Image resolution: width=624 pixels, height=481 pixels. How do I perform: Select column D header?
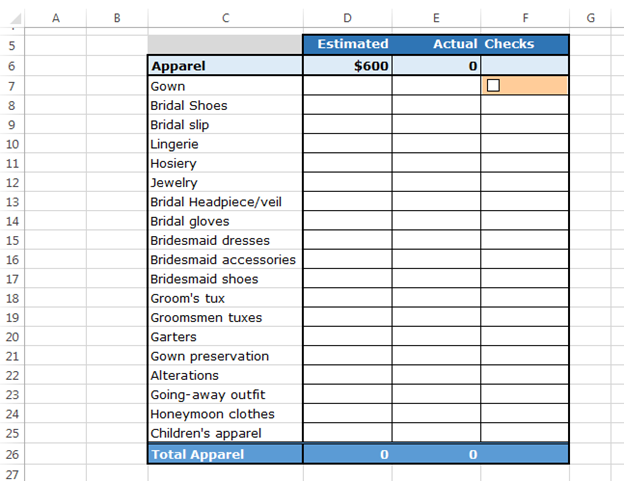point(347,18)
